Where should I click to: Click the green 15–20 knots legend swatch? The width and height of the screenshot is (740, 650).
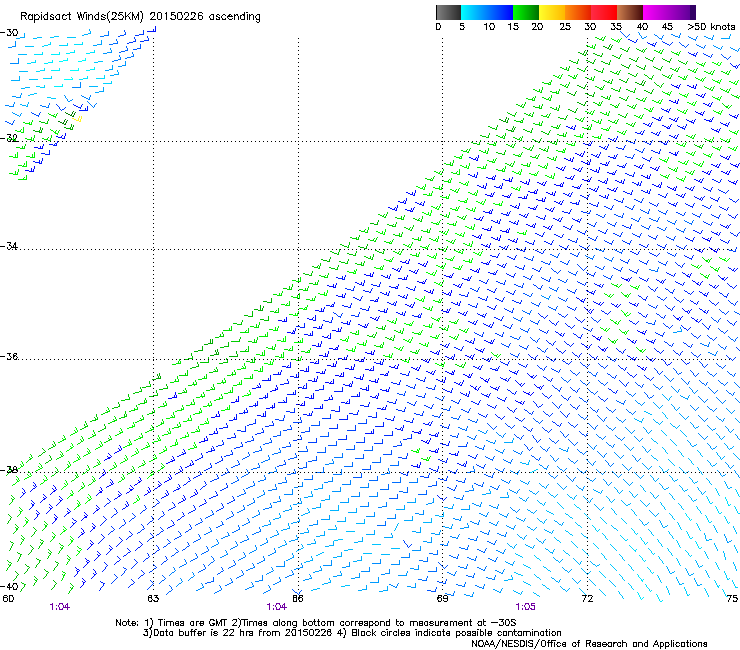(x=526, y=12)
